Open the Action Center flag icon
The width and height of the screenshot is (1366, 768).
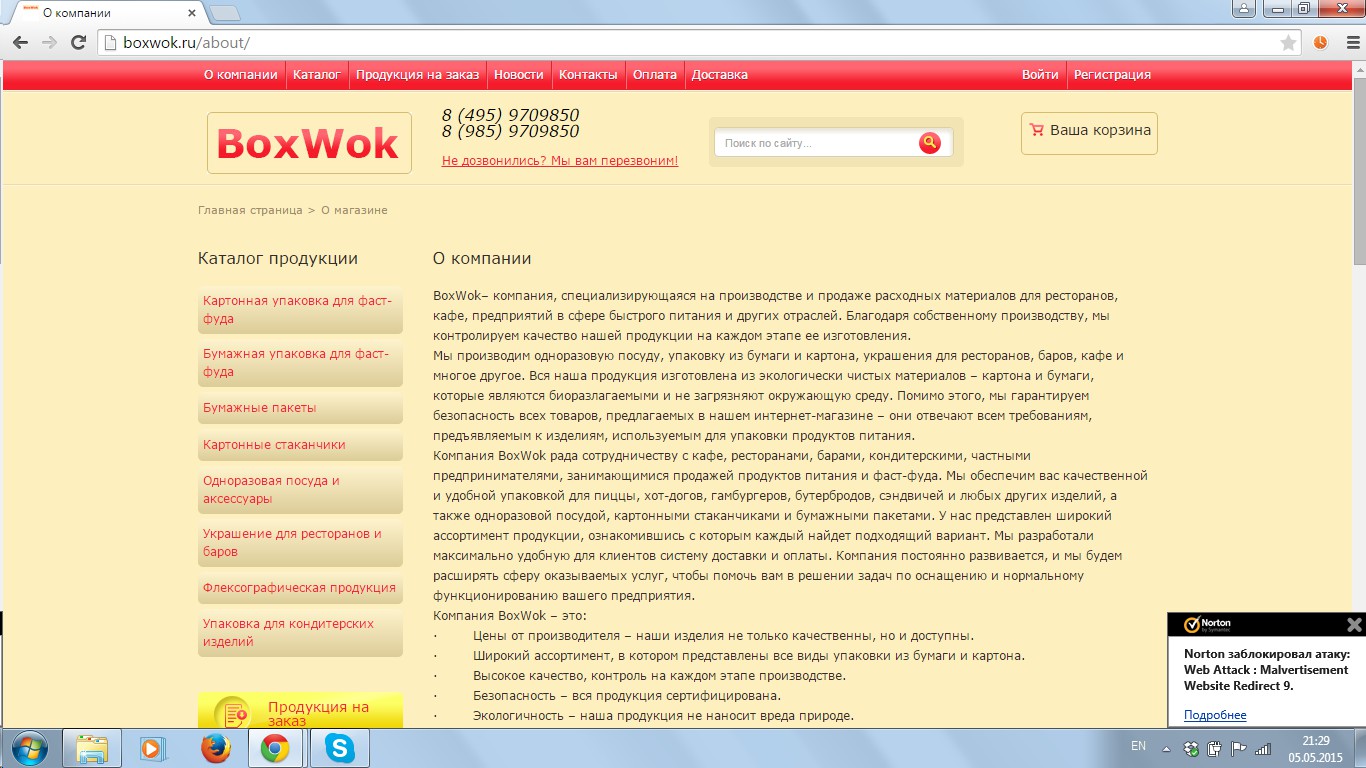click(x=1238, y=748)
